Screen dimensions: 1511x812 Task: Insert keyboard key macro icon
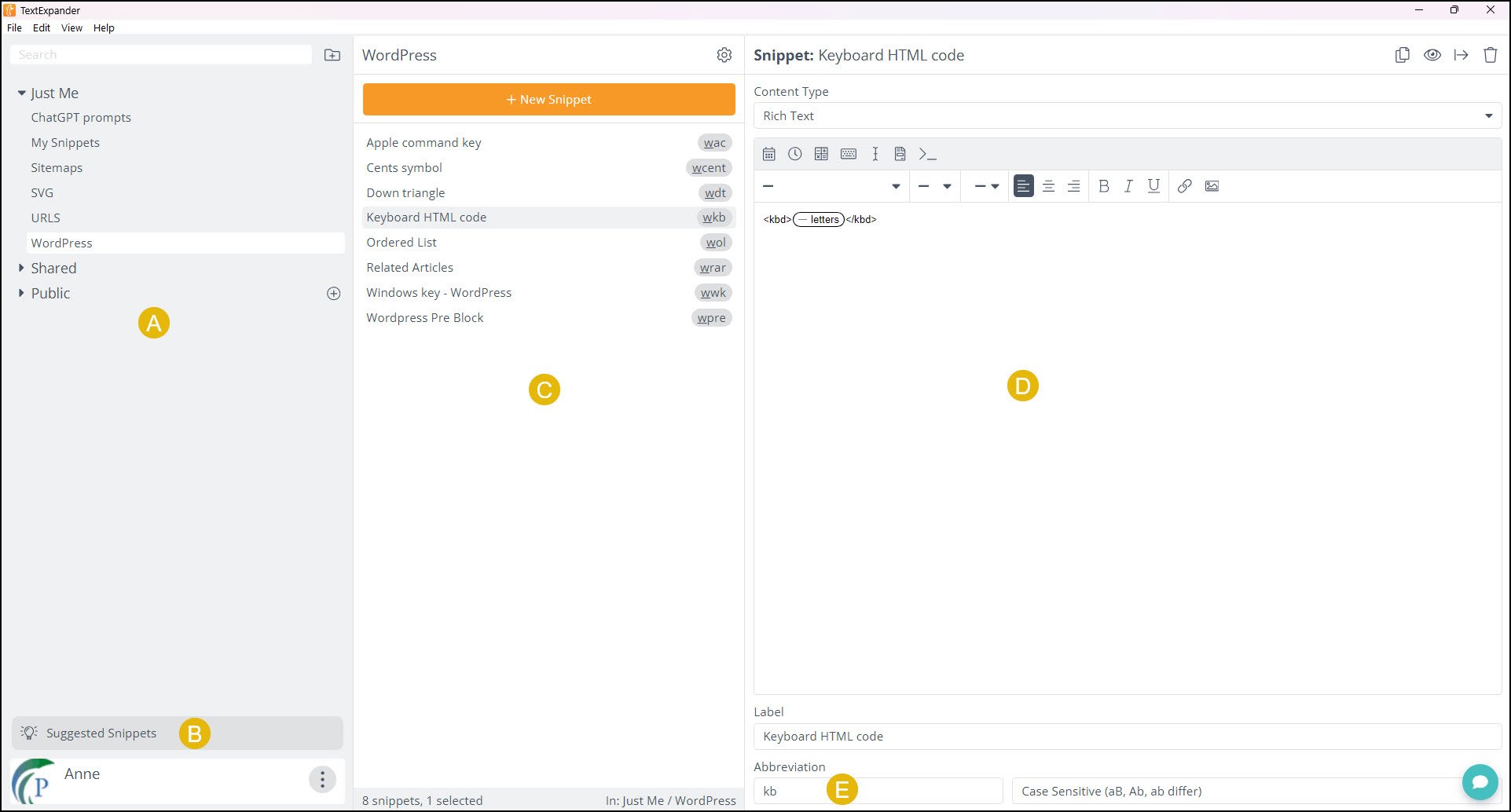(849, 154)
